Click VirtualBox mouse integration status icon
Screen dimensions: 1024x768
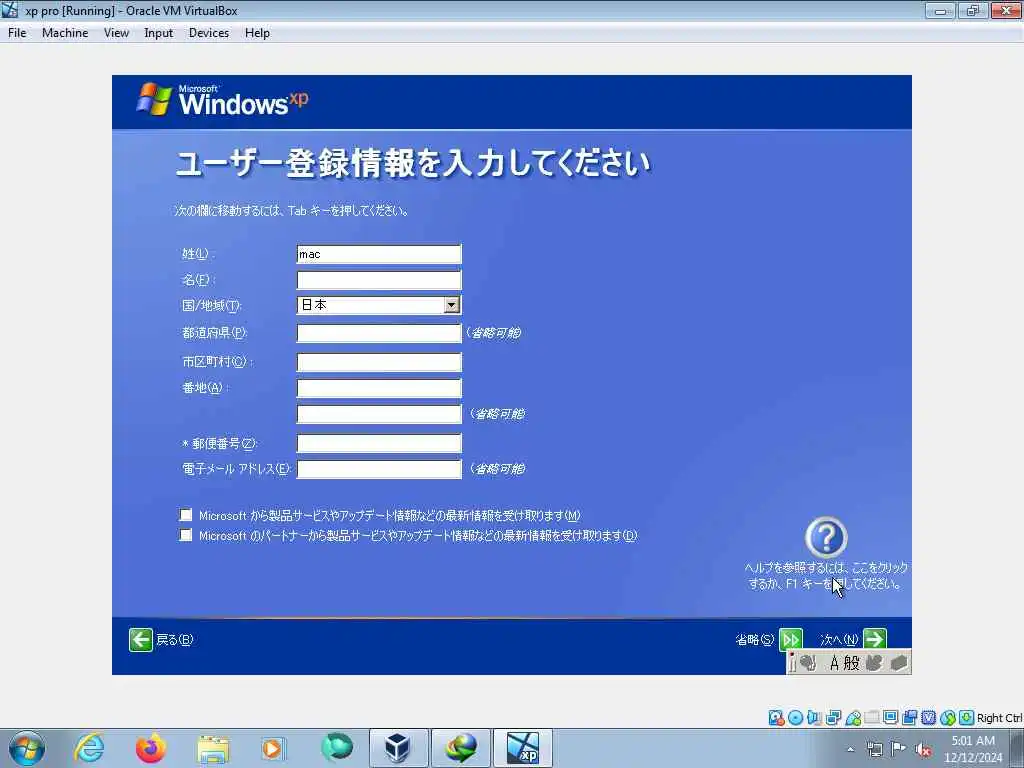[948, 718]
